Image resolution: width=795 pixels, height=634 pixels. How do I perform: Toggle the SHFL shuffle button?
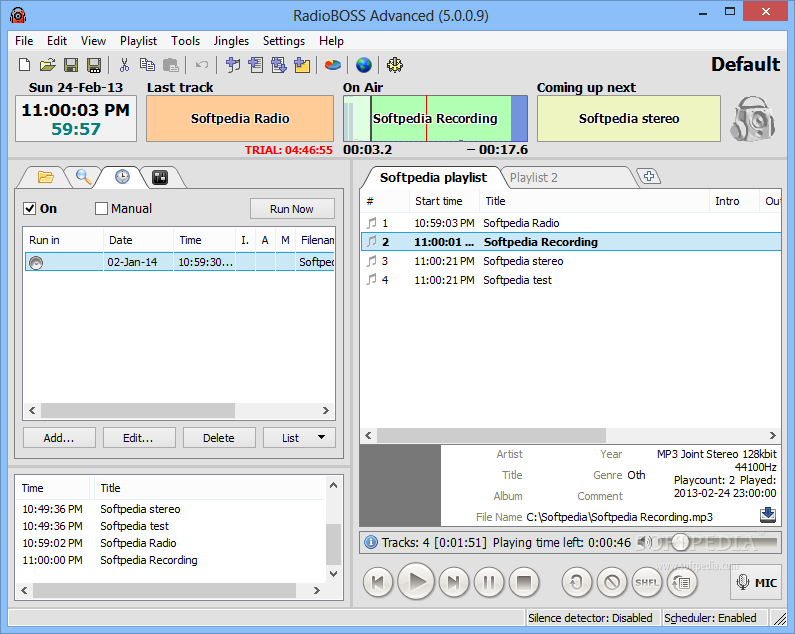[647, 582]
